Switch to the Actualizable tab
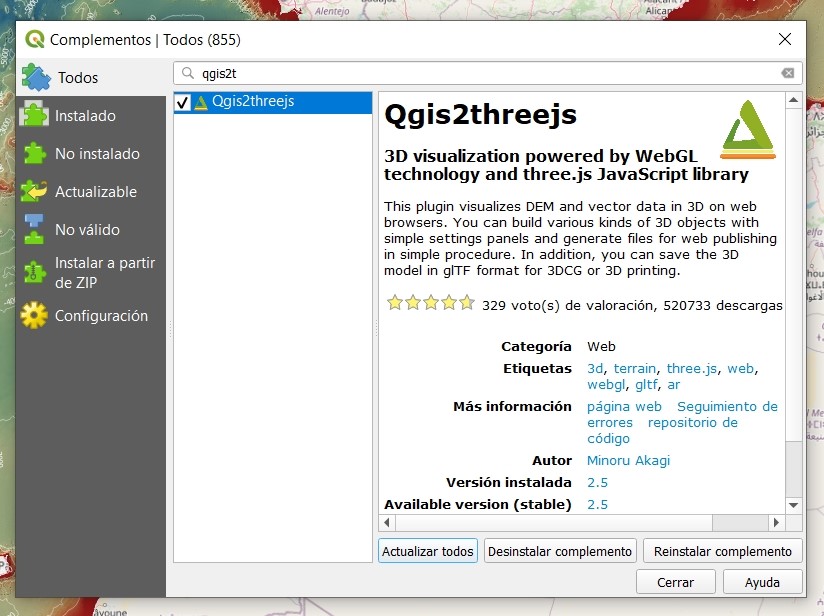 pyautogui.click(x=96, y=192)
